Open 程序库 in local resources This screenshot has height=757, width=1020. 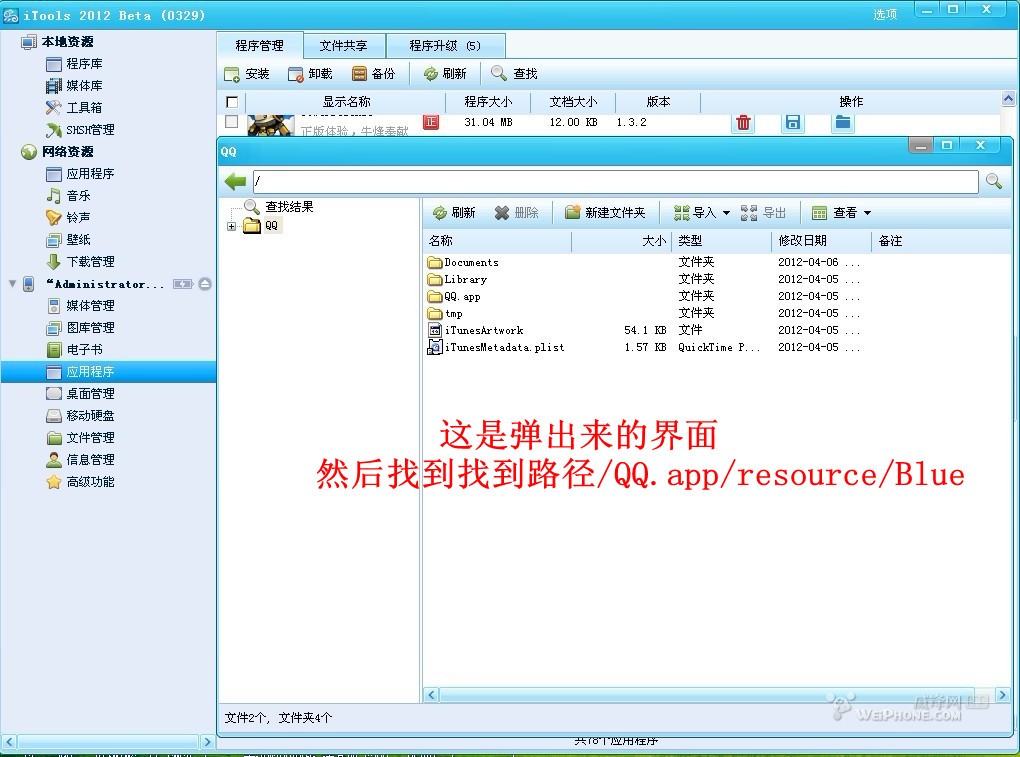(x=74, y=64)
